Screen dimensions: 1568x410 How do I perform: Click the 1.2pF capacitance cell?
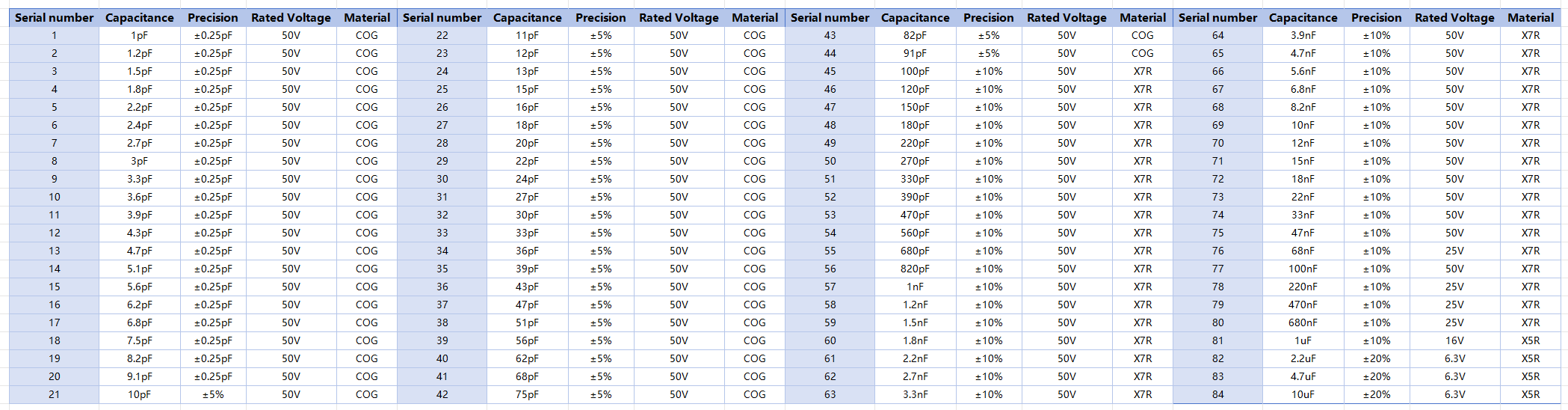pos(139,53)
